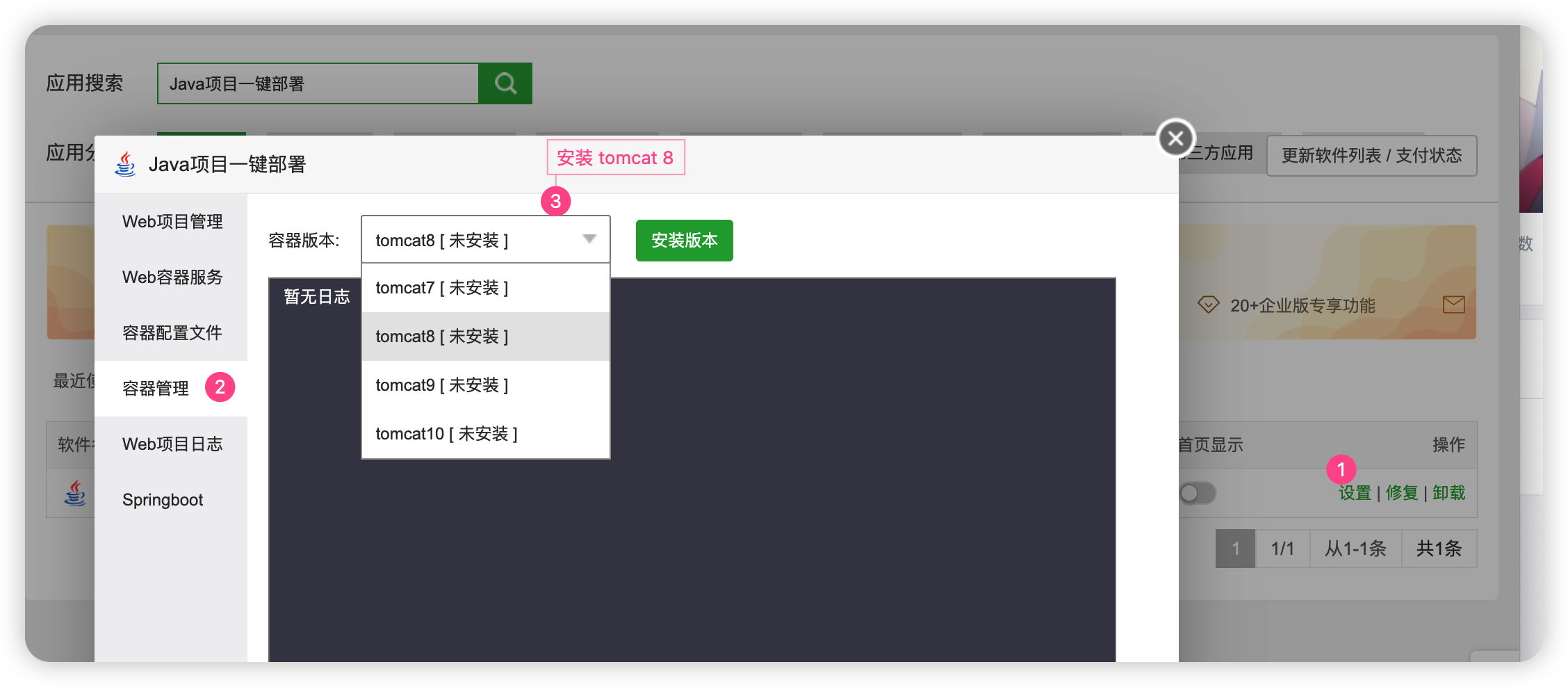This screenshot has width=1568, height=687.
Task: Click the 设置 link in software row
Action: [x=1355, y=493]
